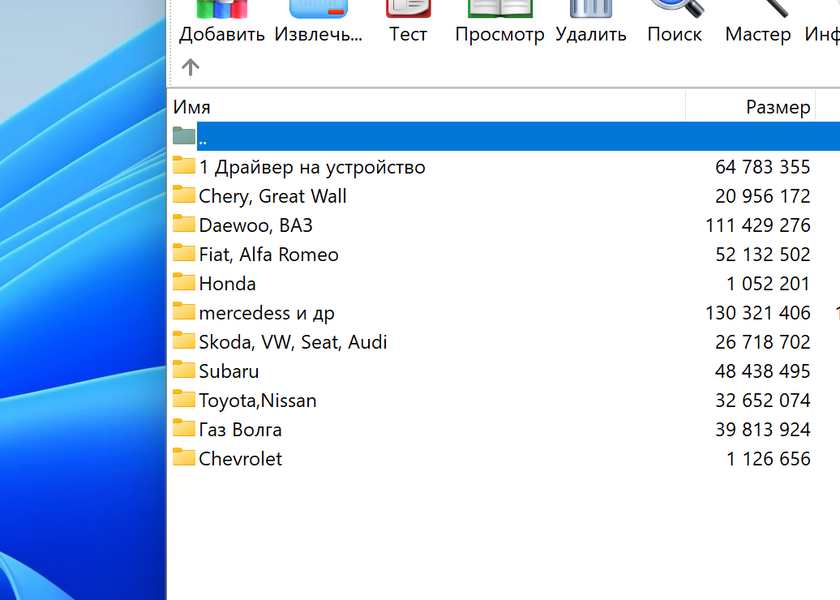
Task: Click size value 64 783 355
Action: click(x=762, y=167)
